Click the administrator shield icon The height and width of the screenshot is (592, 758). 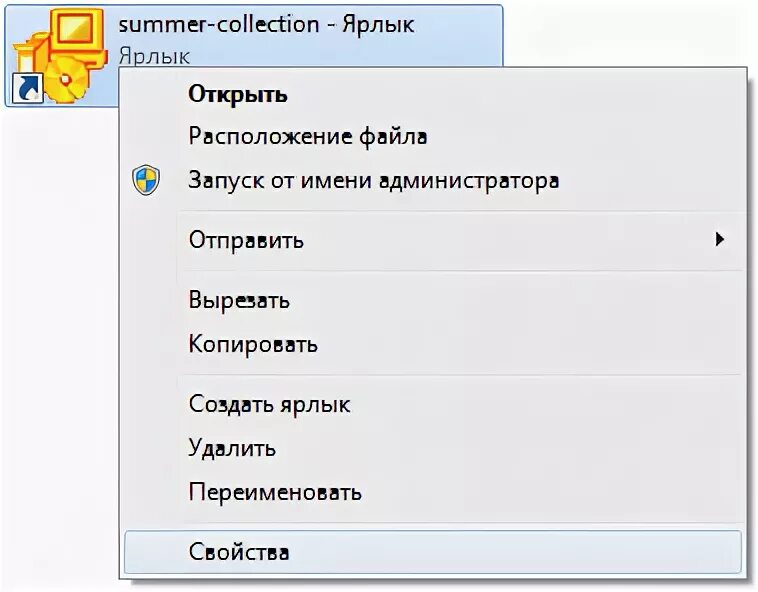pos(147,181)
